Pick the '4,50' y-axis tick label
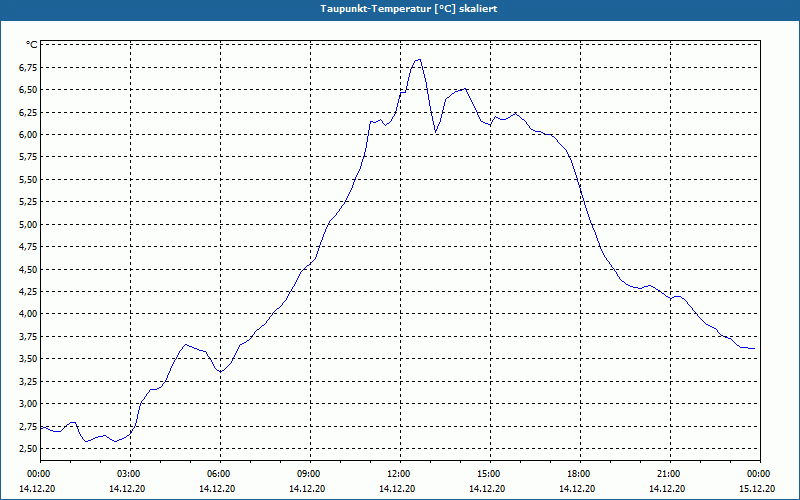Screen dimensions: 800x500 pyautogui.click(x=29, y=269)
